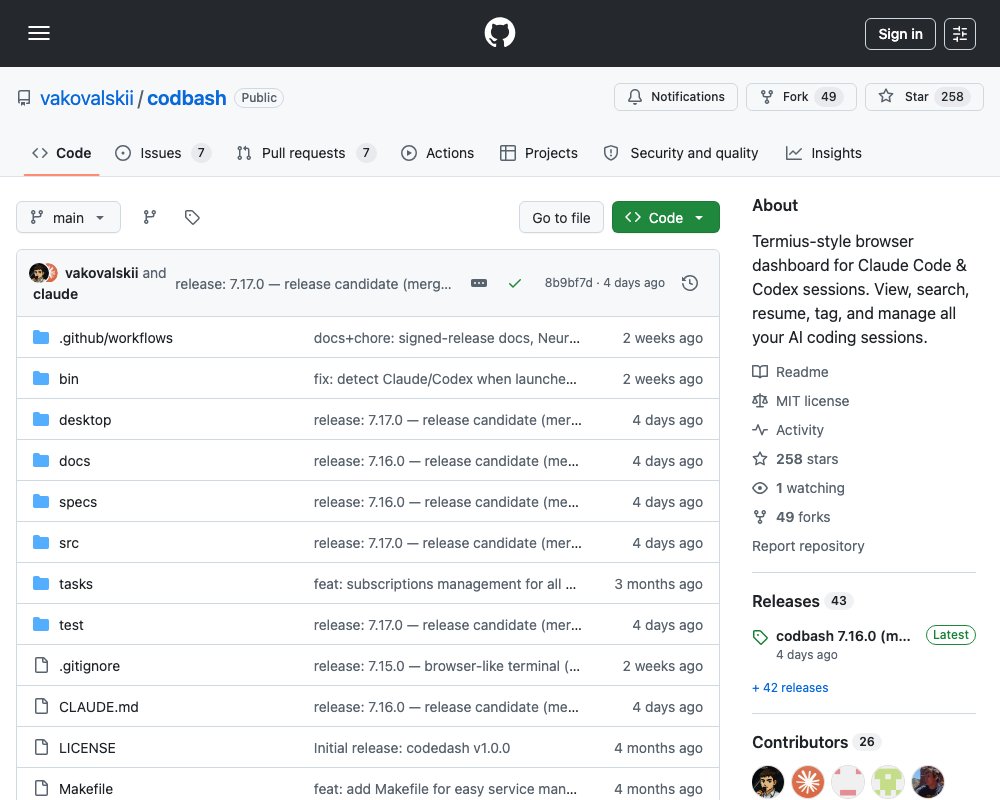
Task: Open commit 'Initial release: codedash v1.0.0'
Action: click(411, 748)
